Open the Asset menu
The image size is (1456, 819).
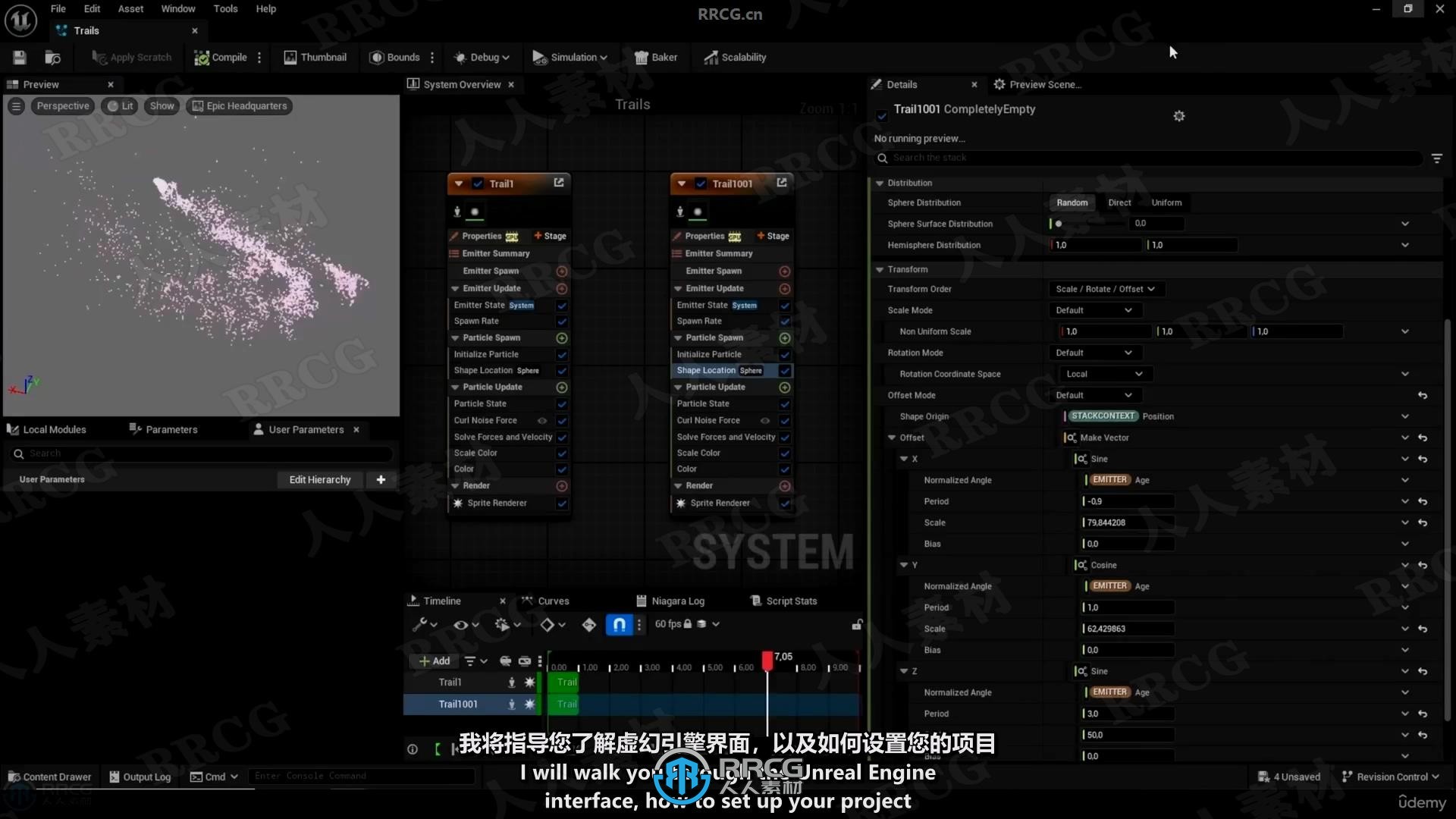[x=130, y=9]
